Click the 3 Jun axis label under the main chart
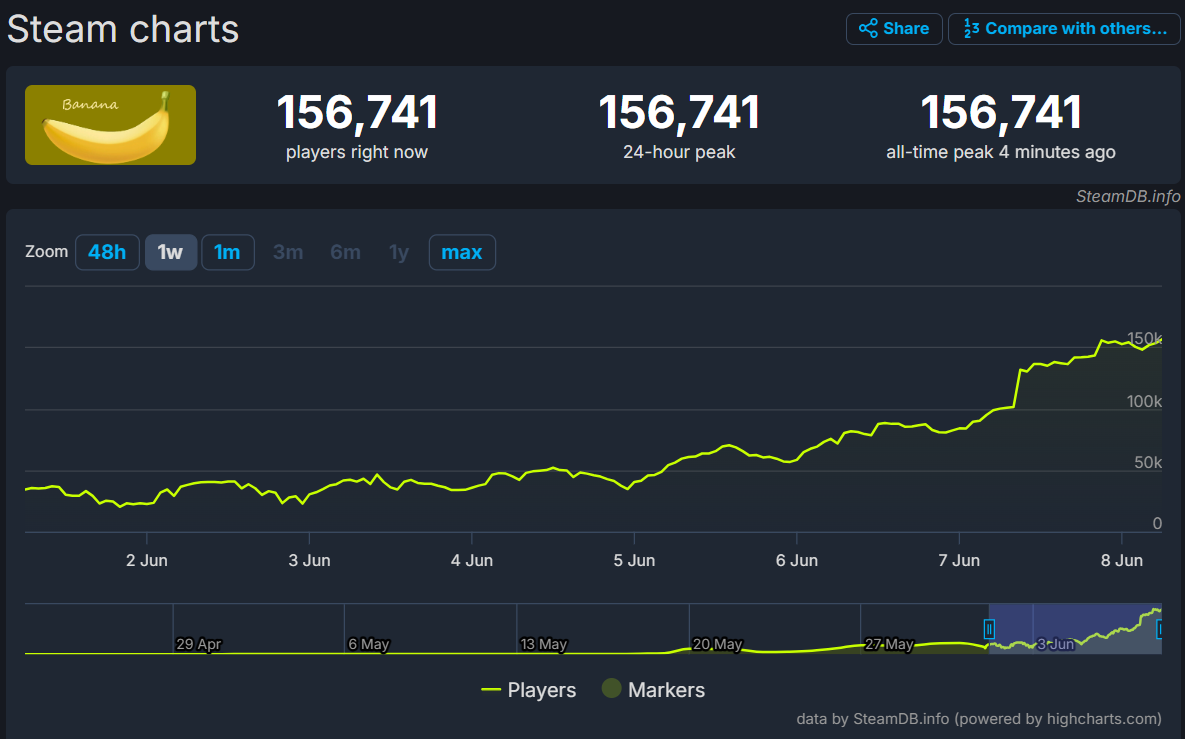1185x739 pixels. tap(309, 561)
